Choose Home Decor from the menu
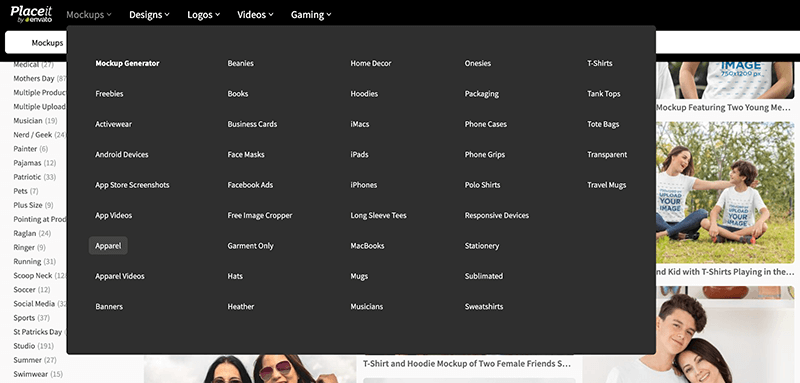Viewport: 800px width, 383px height. [371, 63]
